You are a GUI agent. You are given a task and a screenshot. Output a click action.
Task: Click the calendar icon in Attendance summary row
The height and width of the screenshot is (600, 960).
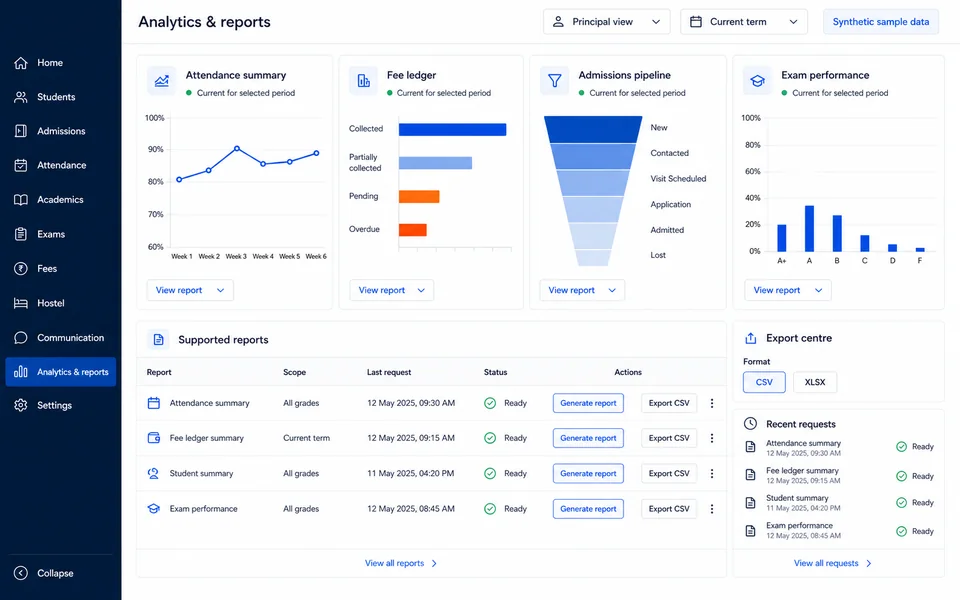click(x=154, y=403)
